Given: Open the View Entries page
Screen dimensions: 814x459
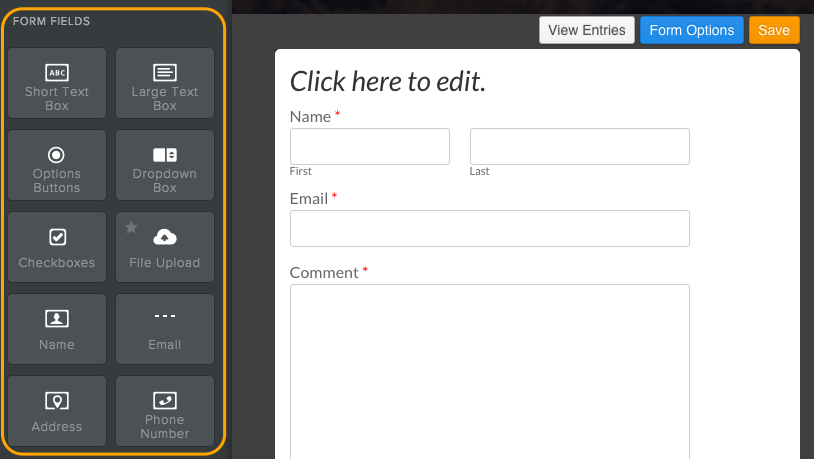Looking at the screenshot, I should click(x=587, y=30).
